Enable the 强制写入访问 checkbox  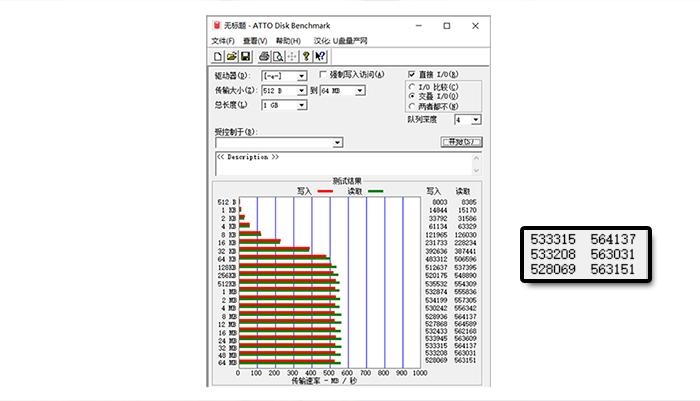tap(323, 74)
